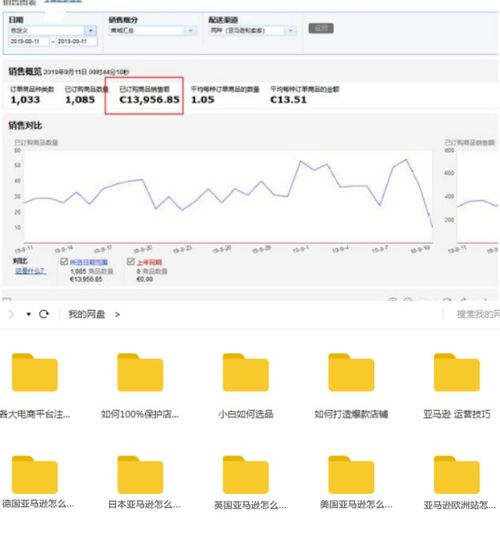Image resolution: width=500 pixels, height=539 pixels.
Task: Open the 亚马逊 运营技巧 folder
Action: click(457, 373)
